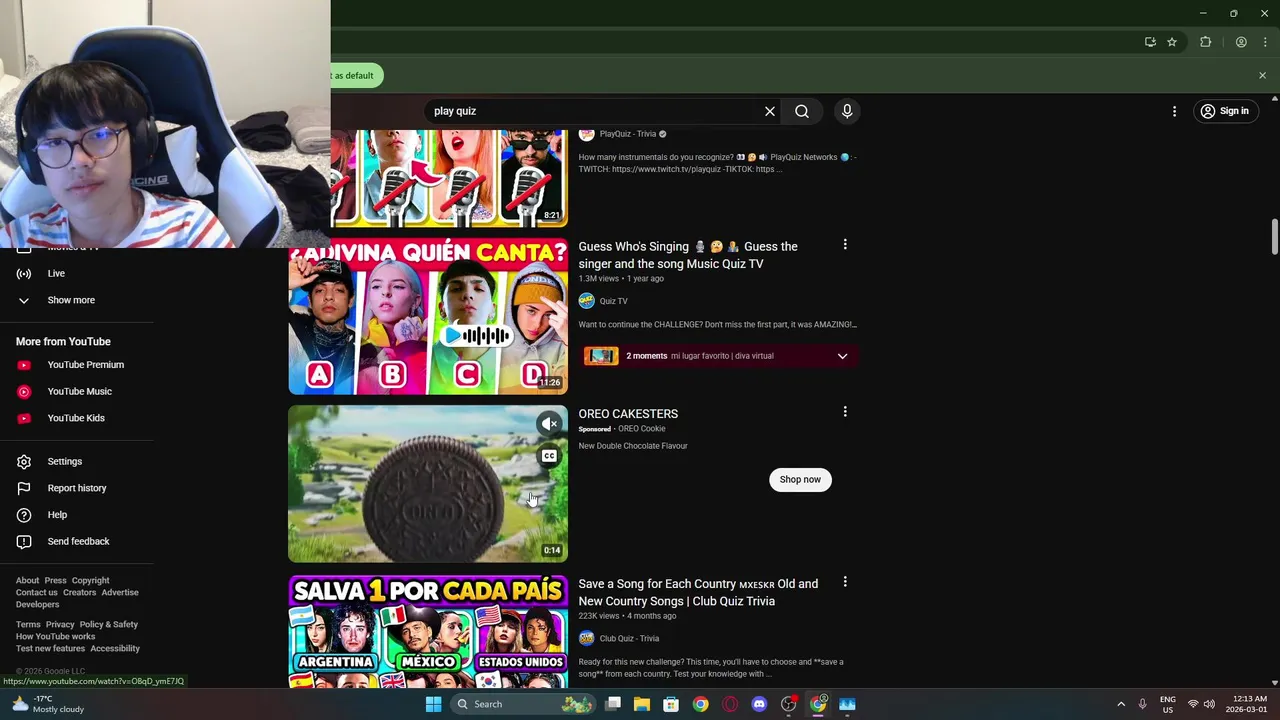Open the Salva 1 Por Cada País thumbnail

[x=428, y=632]
